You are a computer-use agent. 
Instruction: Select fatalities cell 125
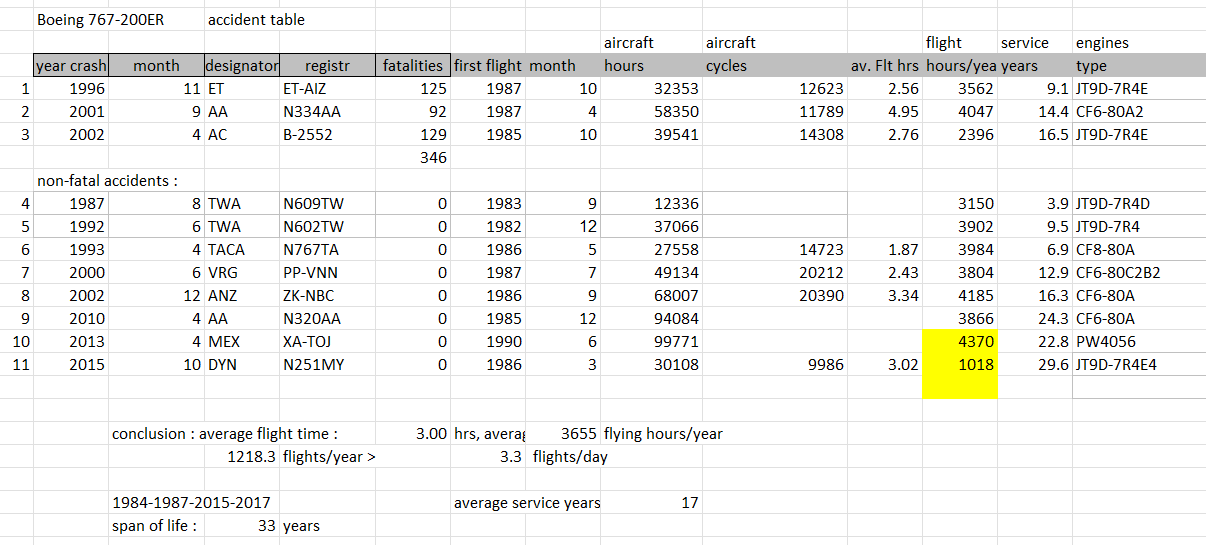click(413, 88)
